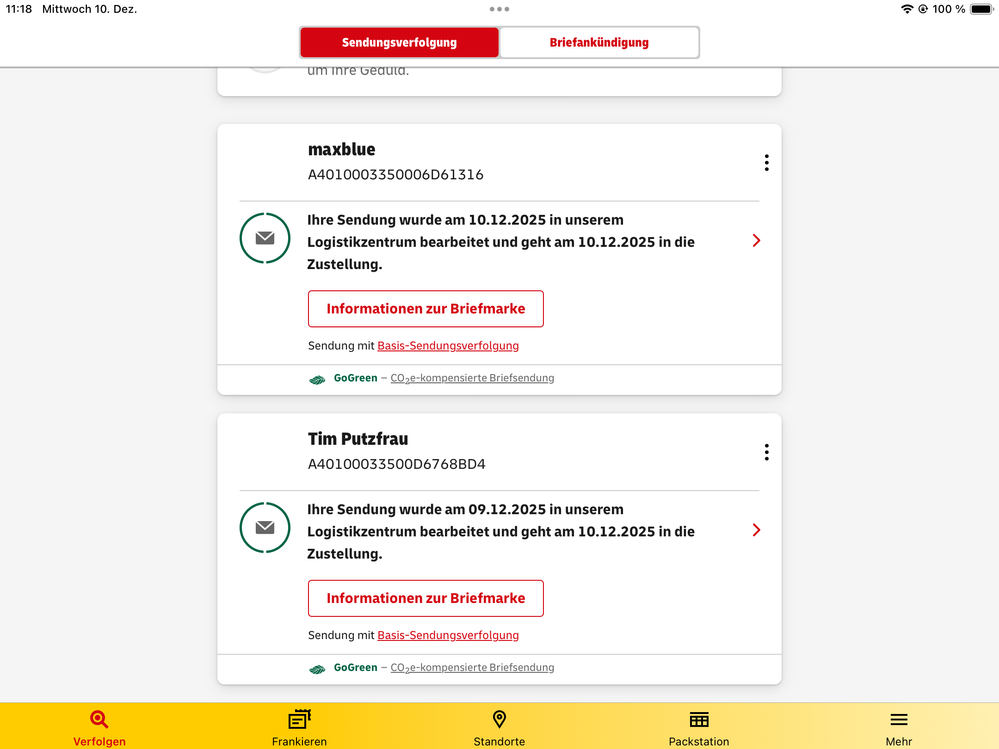Switch to the Sendungsverfolgung segment
The height and width of the screenshot is (749, 999).
[x=399, y=43]
